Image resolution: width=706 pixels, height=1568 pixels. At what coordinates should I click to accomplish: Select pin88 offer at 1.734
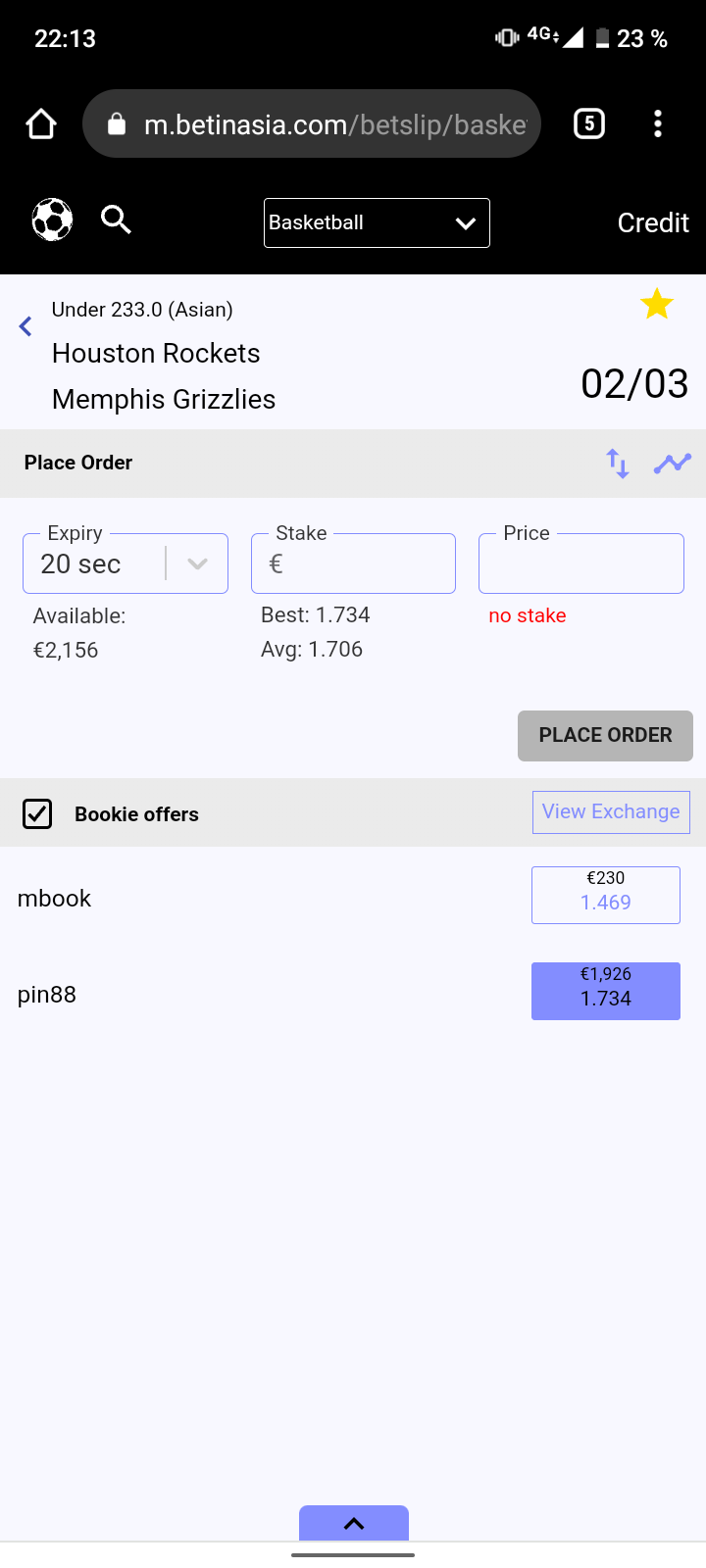[606, 991]
